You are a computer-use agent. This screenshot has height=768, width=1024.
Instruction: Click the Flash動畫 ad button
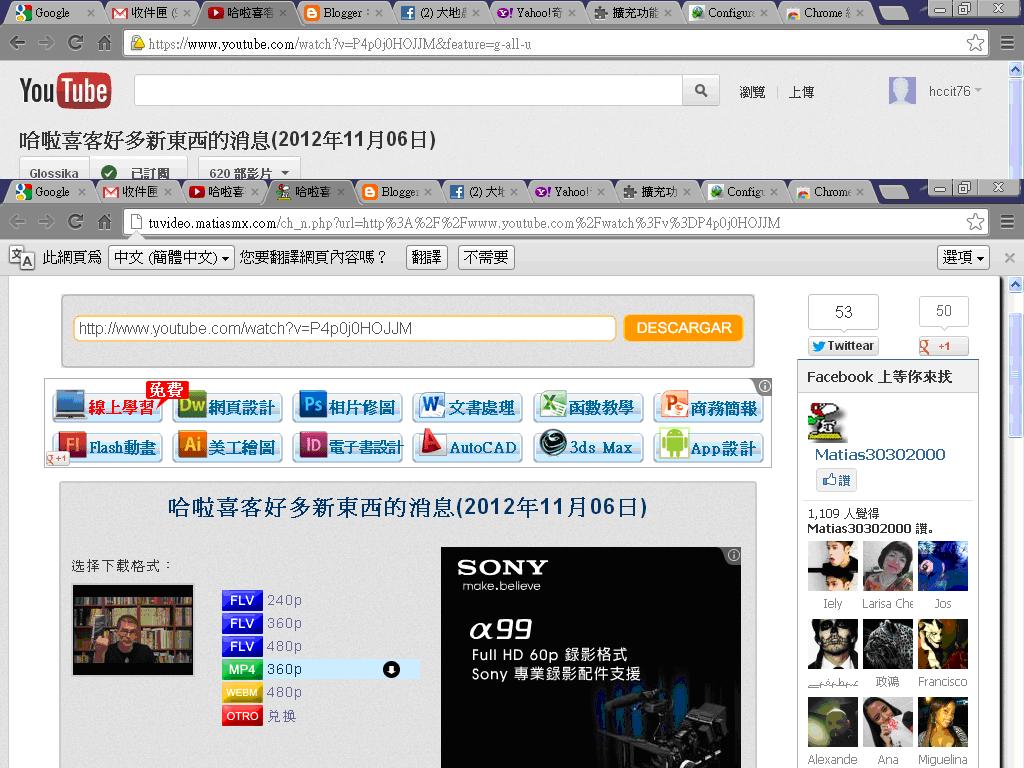click(x=108, y=447)
